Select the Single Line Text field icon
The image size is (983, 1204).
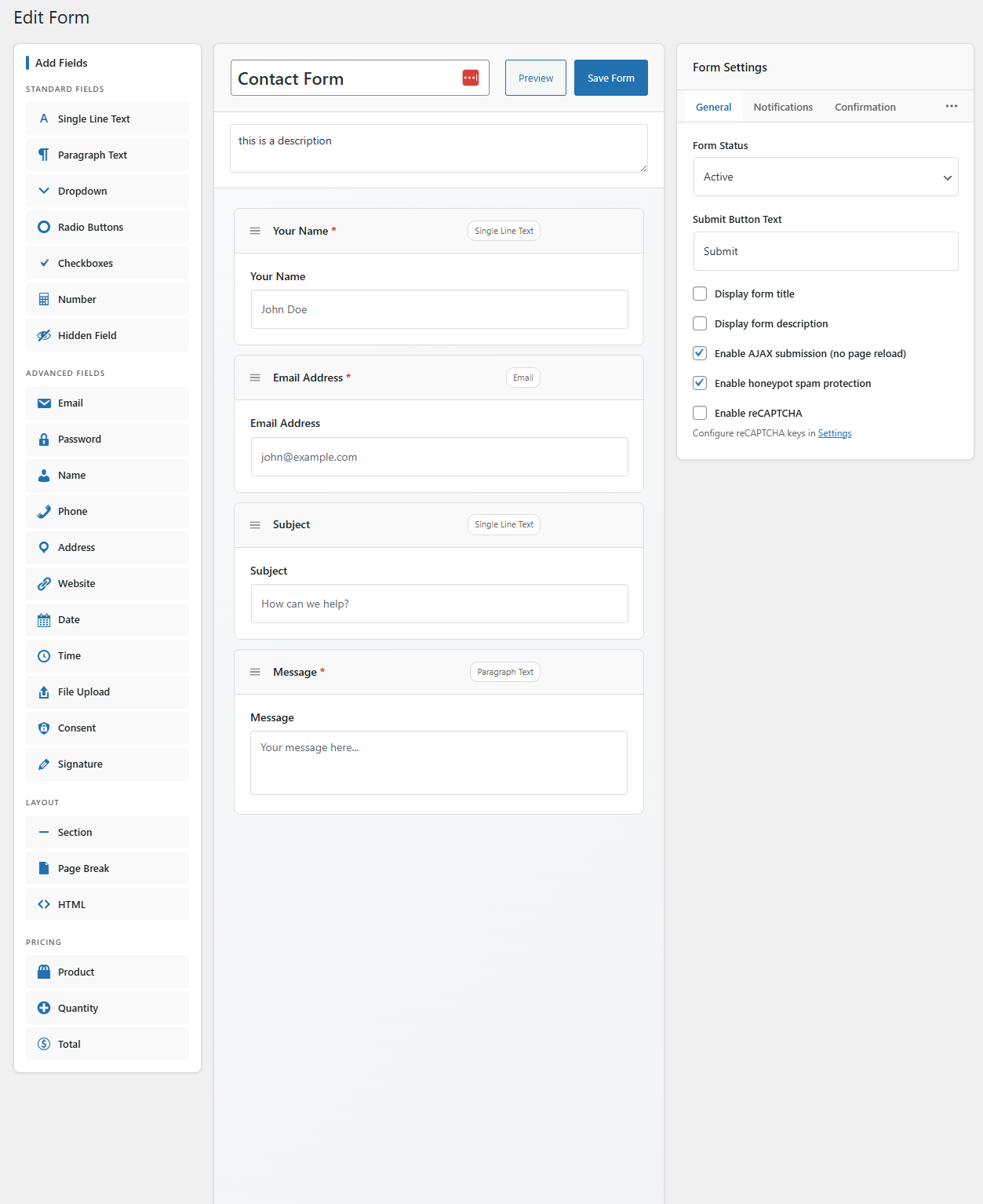[x=44, y=119]
